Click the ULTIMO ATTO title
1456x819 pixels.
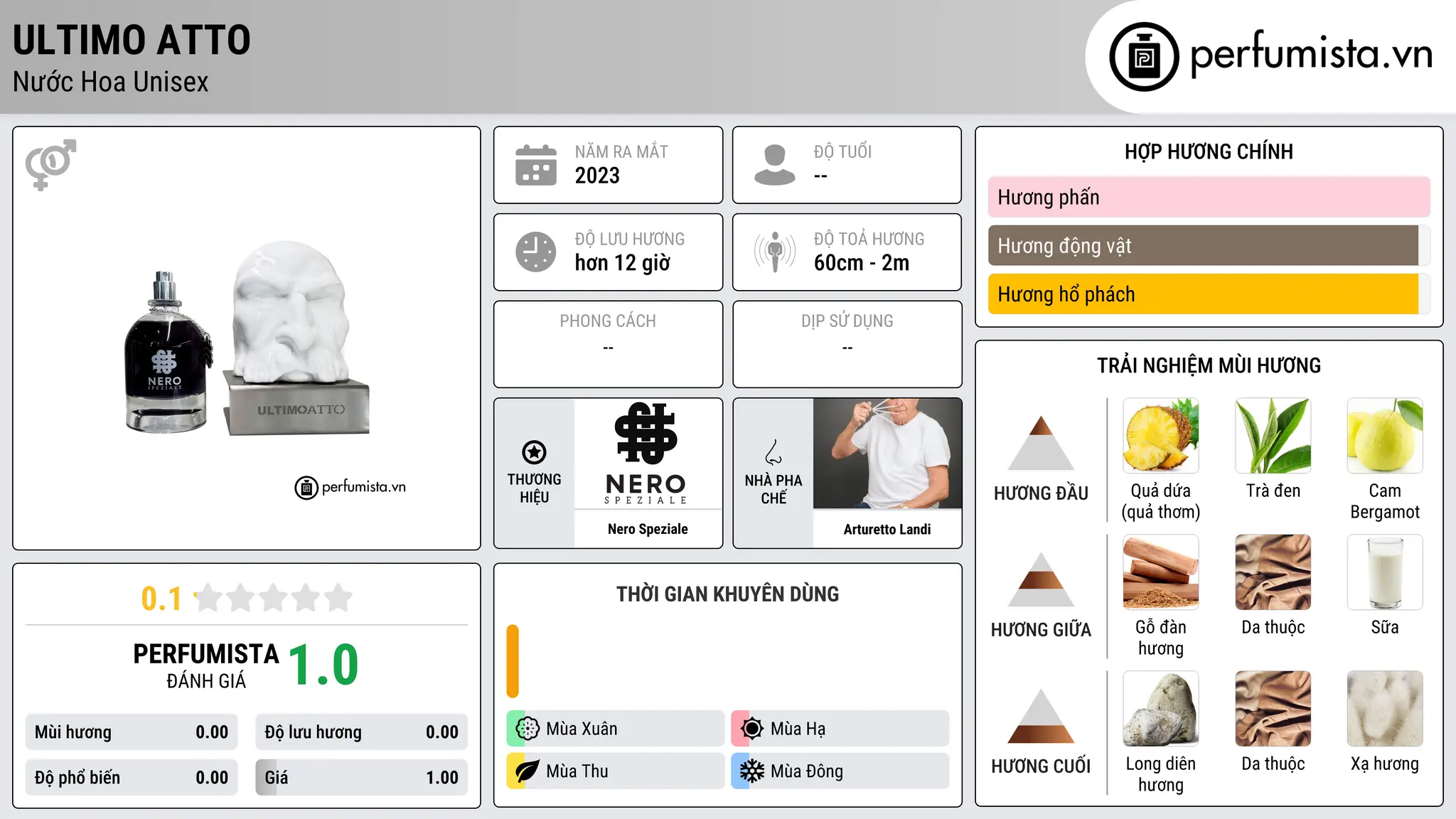point(132,40)
